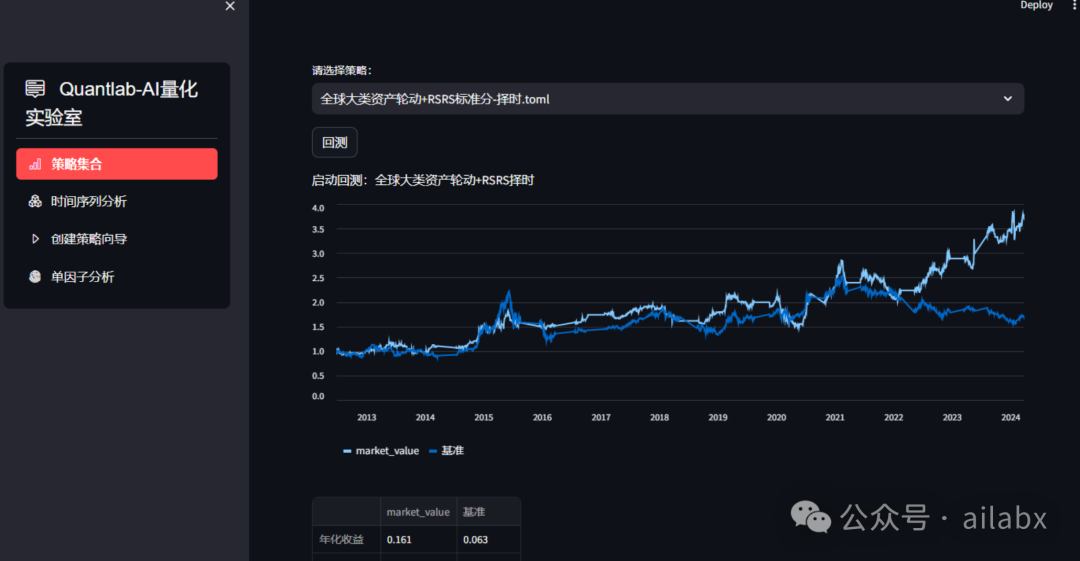Open the 策略集合 menu item
Screen dimensions: 1080x561
pos(117,164)
